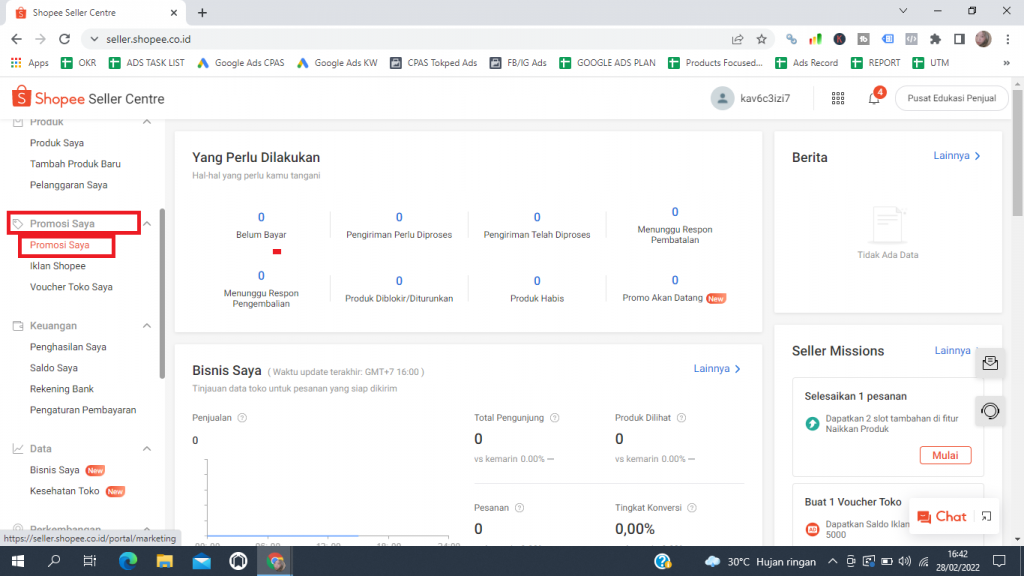Image resolution: width=1024 pixels, height=576 pixels.
Task: Reload the page with refresh icon
Action: pyautogui.click(x=64, y=39)
